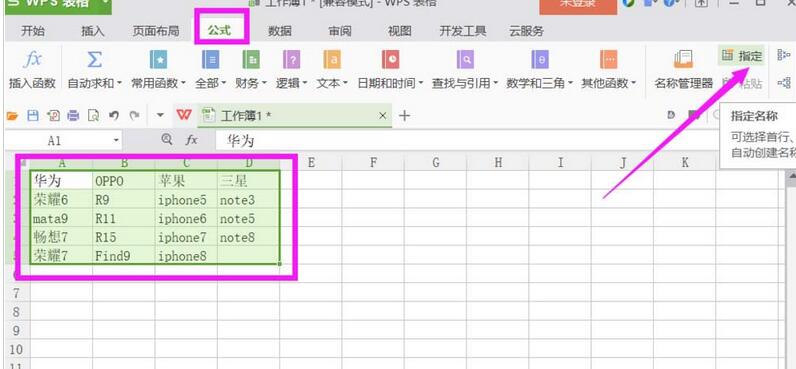This screenshot has height=369, width=796.
Task: Expand the 查找与引用 dropdown label
Action: (465, 83)
